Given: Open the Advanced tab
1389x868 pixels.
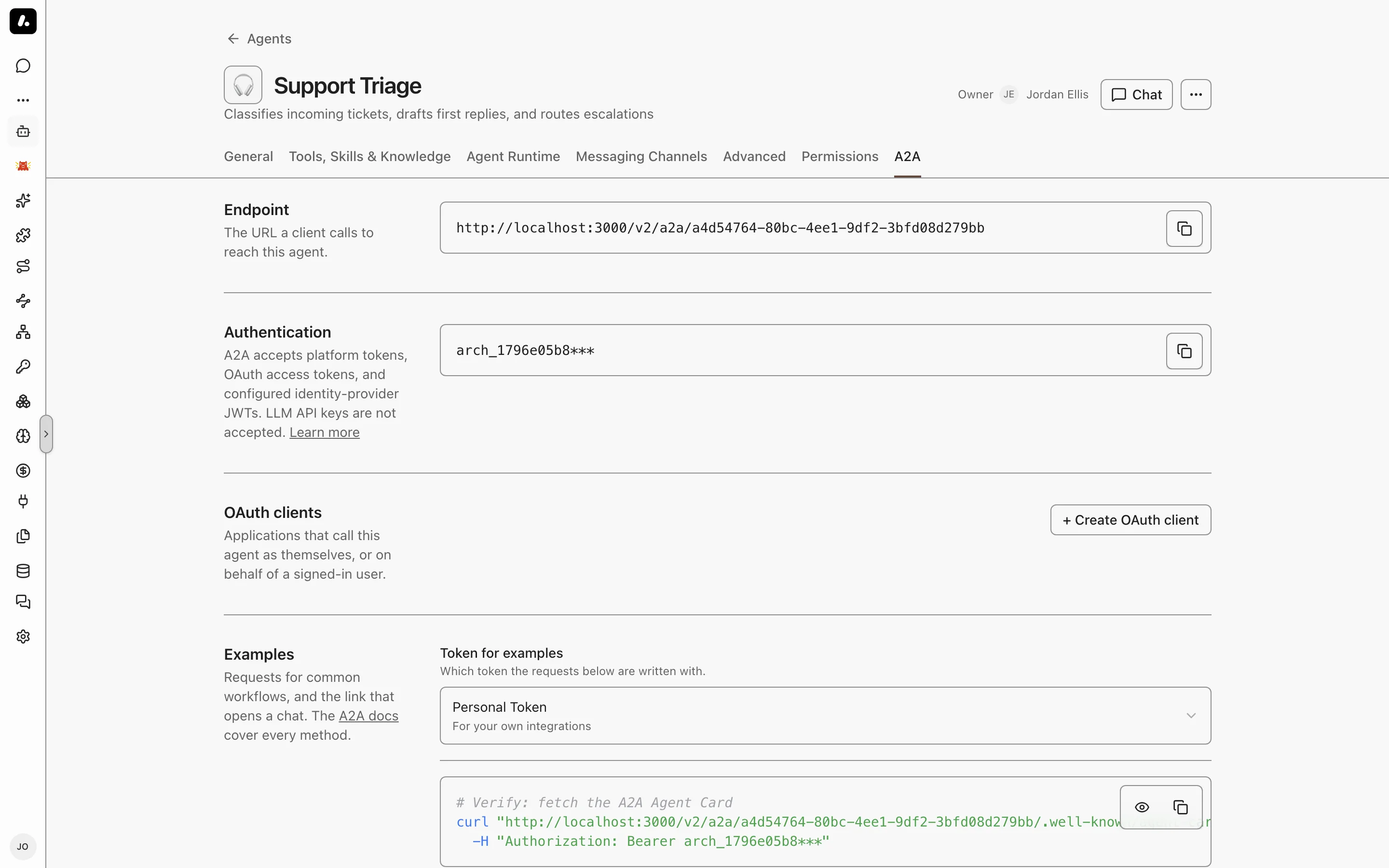Looking at the screenshot, I should [x=754, y=157].
